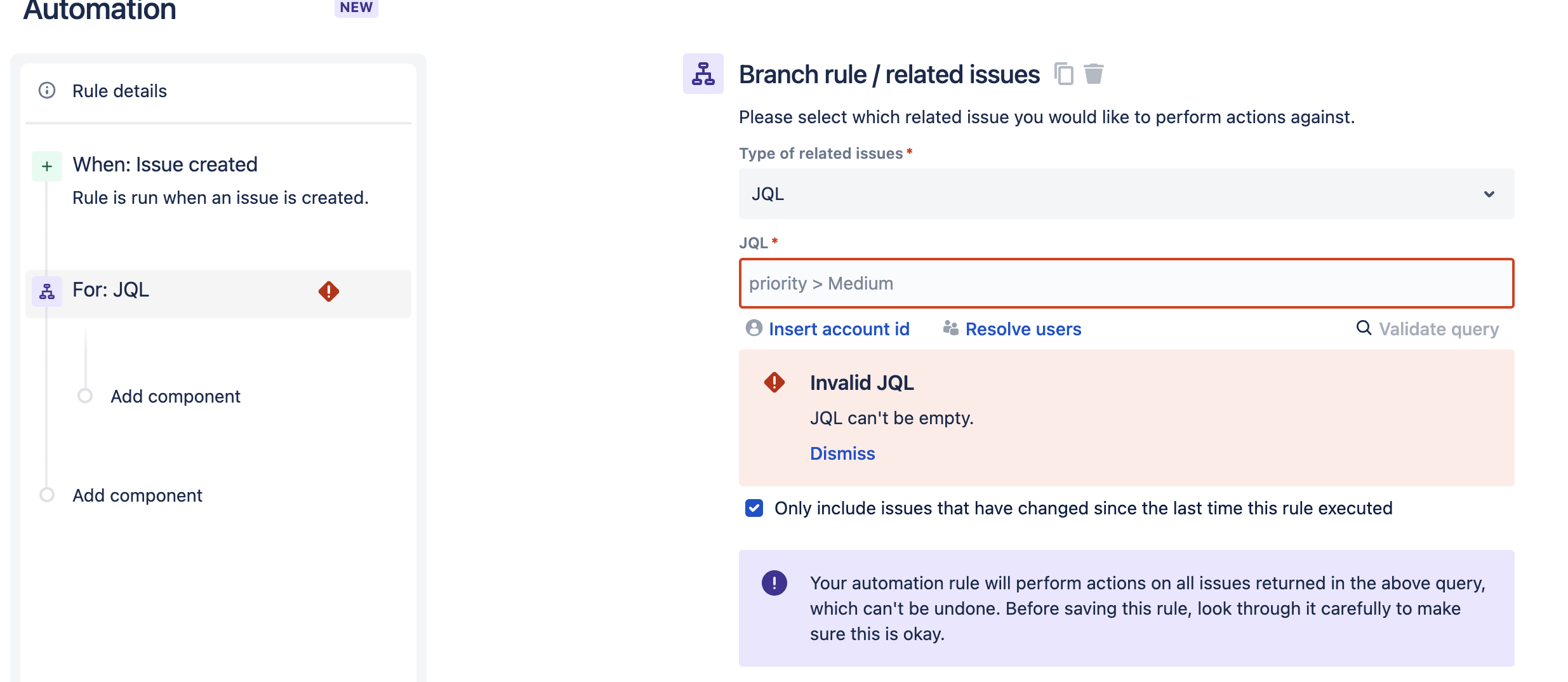The image size is (1568, 682).
Task: Delete the branch rule with trash icon
Action: (x=1093, y=74)
